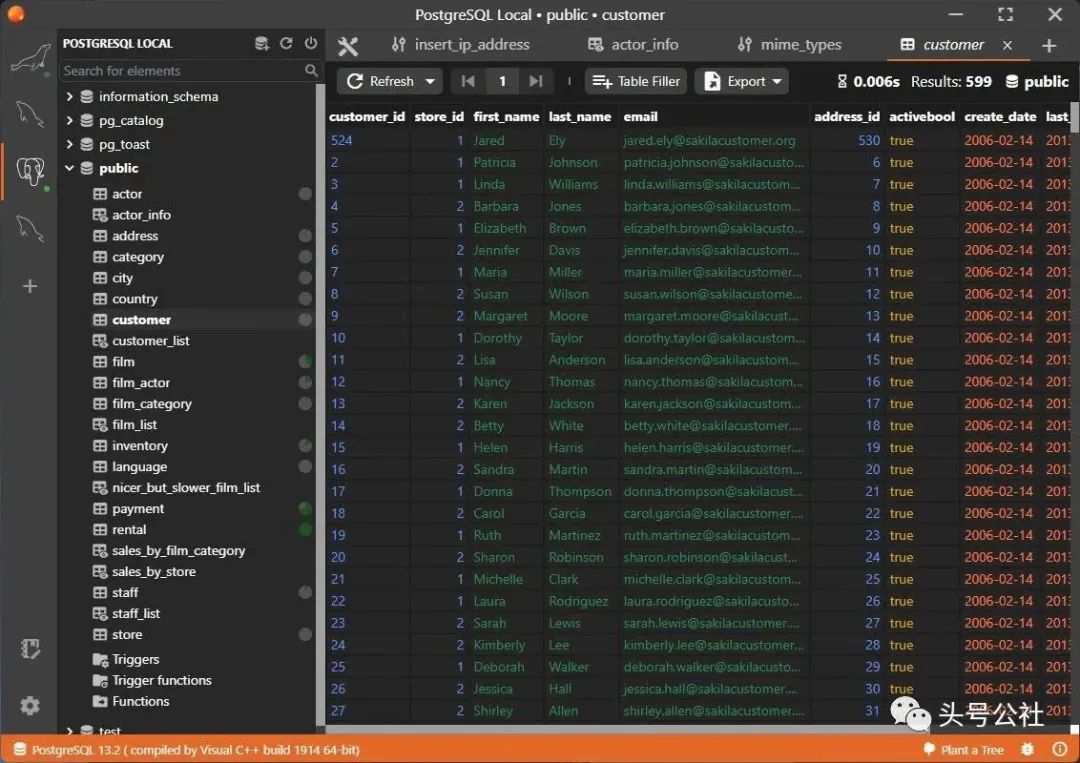Click the bug report icon in status bar
The height and width of the screenshot is (763, 1080).
click(x=1027, y=749)
